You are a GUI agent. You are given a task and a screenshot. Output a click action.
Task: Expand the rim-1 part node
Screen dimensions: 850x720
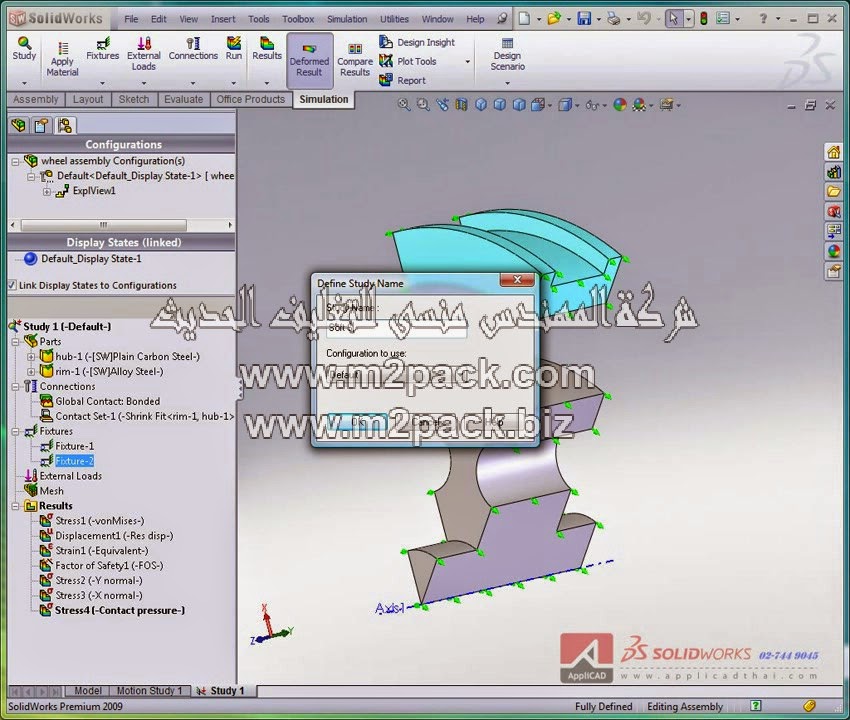pyautogui.click(x=31, y=372)
